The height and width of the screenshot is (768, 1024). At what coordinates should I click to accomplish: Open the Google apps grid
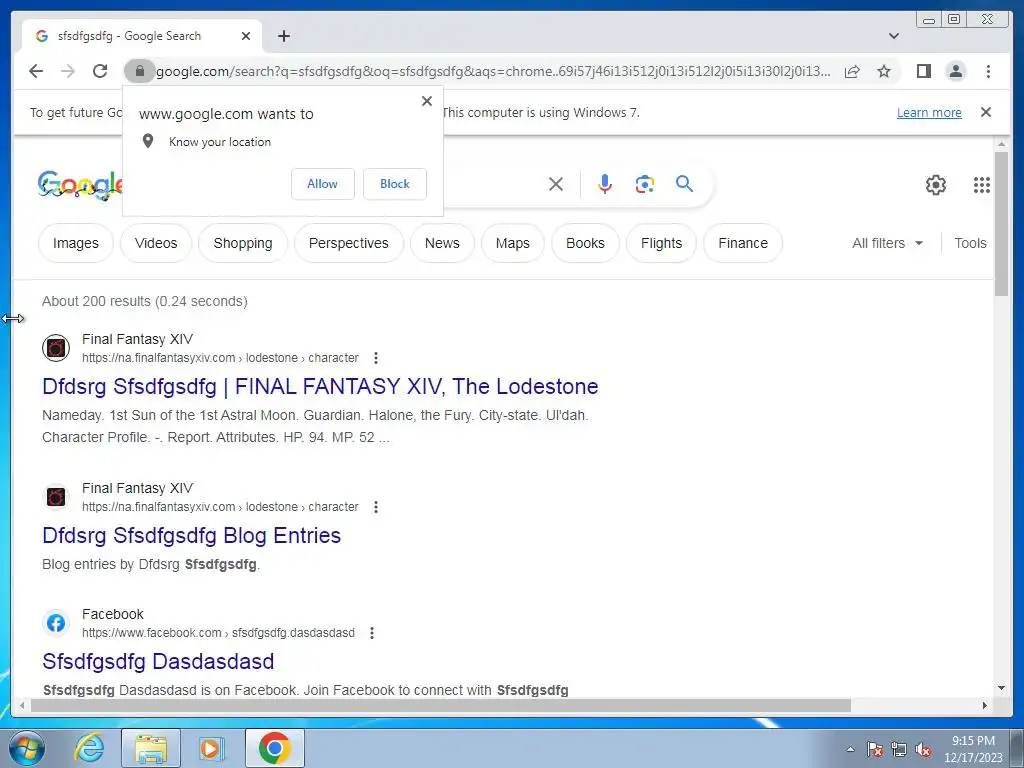point(982,185)
